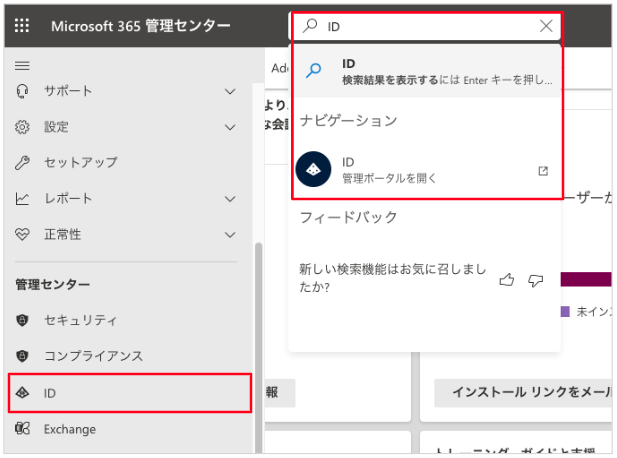Click the dark magenta chart bar
This screenshot has width=617, height=458.
586,279
